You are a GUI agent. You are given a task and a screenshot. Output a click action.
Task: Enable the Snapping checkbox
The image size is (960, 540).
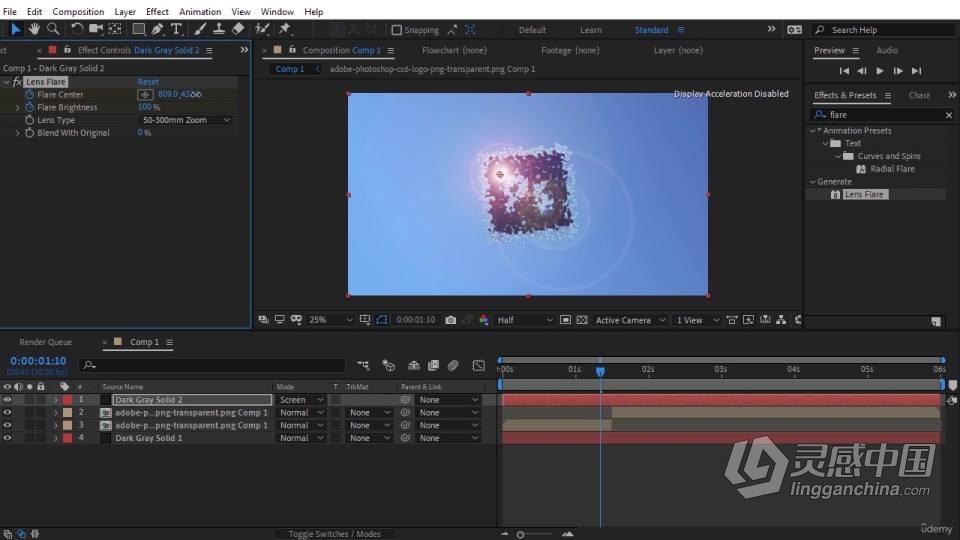click(x=396, y=29)
